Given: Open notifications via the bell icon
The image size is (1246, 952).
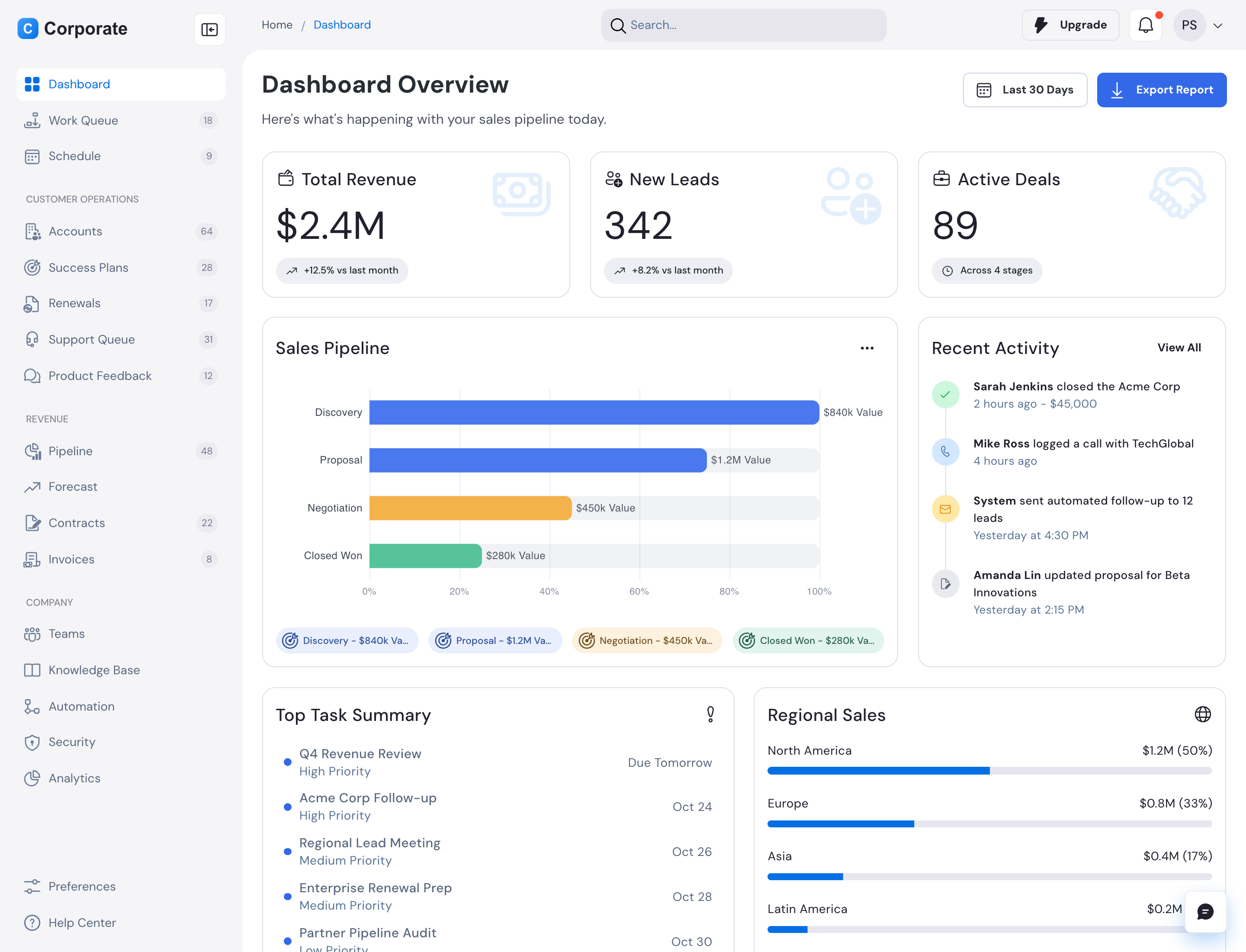Looking at the screenshot, I should [1146, 25].
